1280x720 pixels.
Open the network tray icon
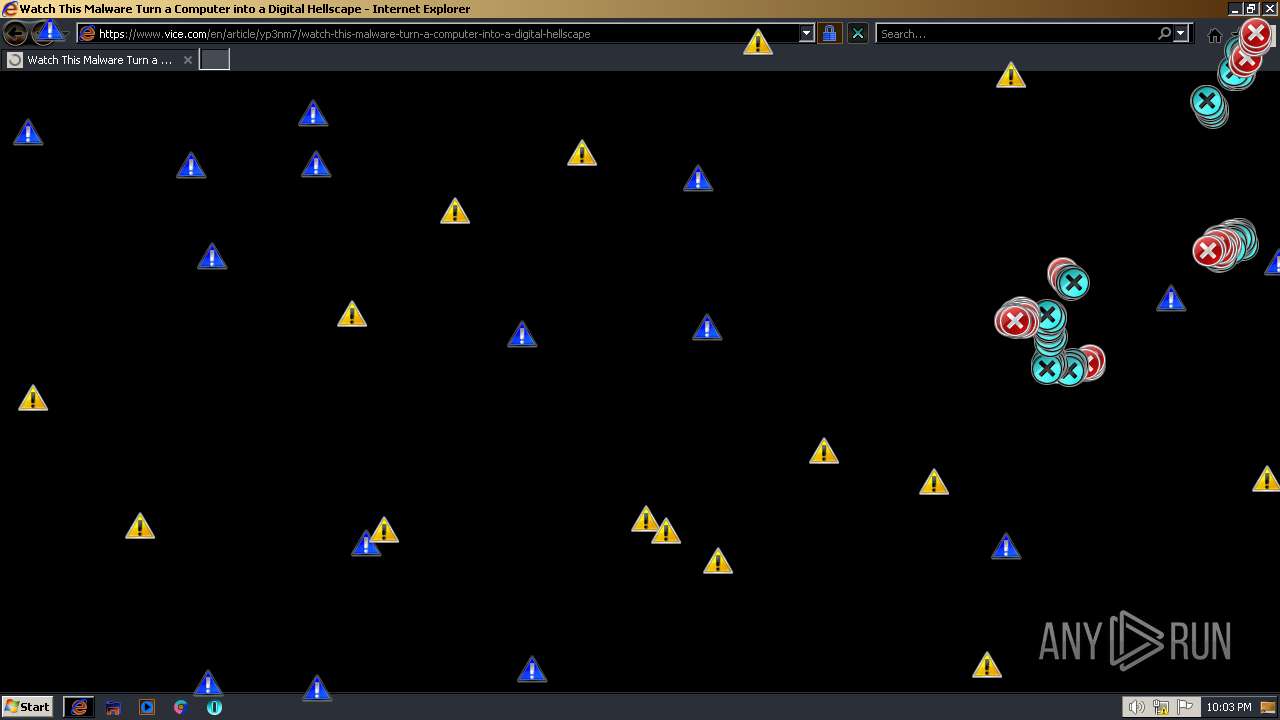pyautogui.click(x=1161, y=707)
